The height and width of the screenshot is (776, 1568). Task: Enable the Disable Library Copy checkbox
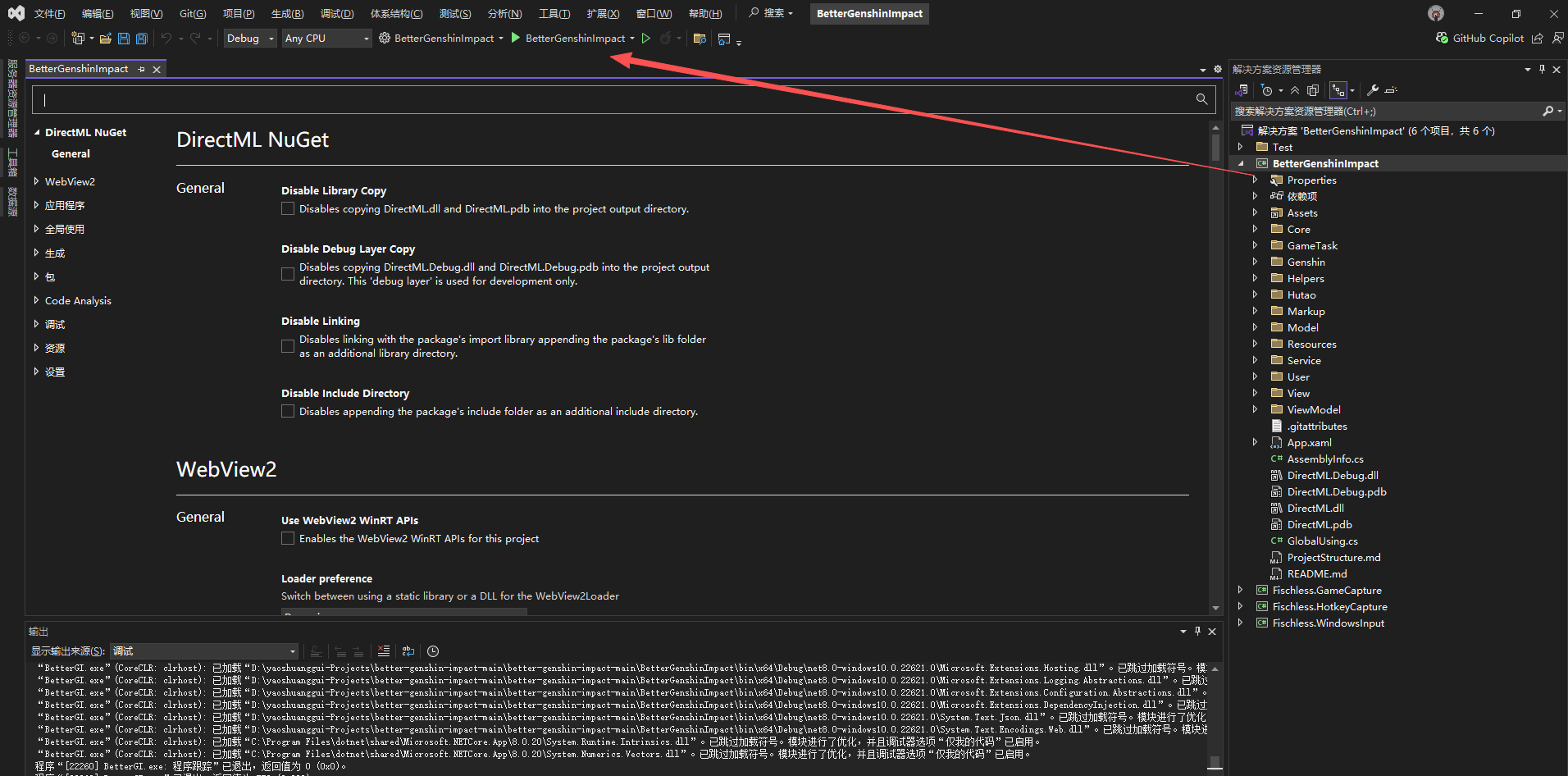[x=288, y=209]
